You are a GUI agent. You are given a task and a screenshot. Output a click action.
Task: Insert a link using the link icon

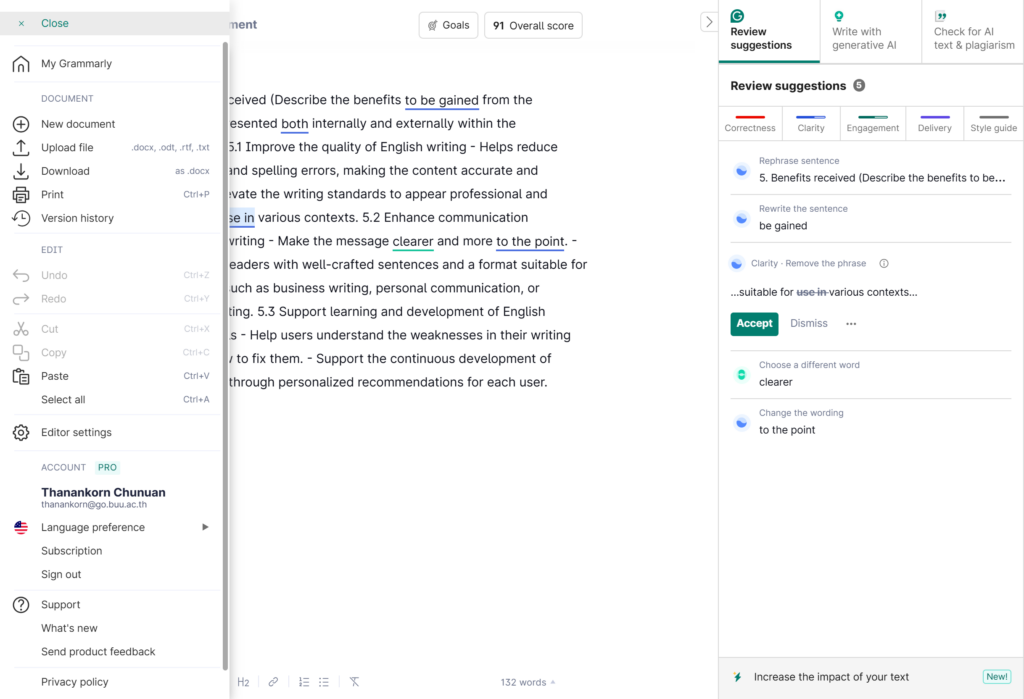(273, 682)
